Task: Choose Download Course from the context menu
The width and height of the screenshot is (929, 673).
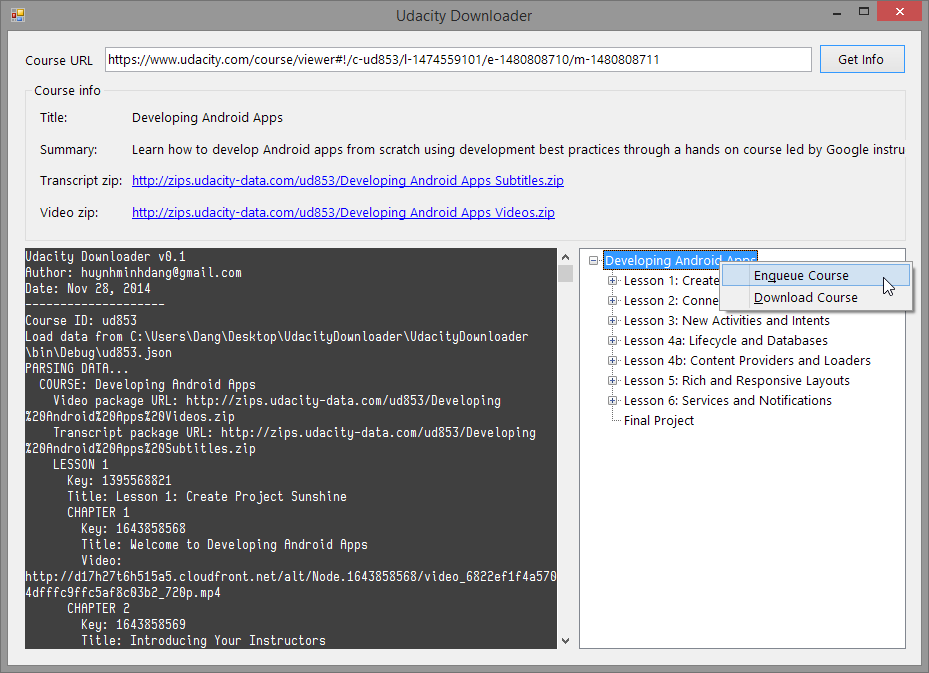Action: 816,297
